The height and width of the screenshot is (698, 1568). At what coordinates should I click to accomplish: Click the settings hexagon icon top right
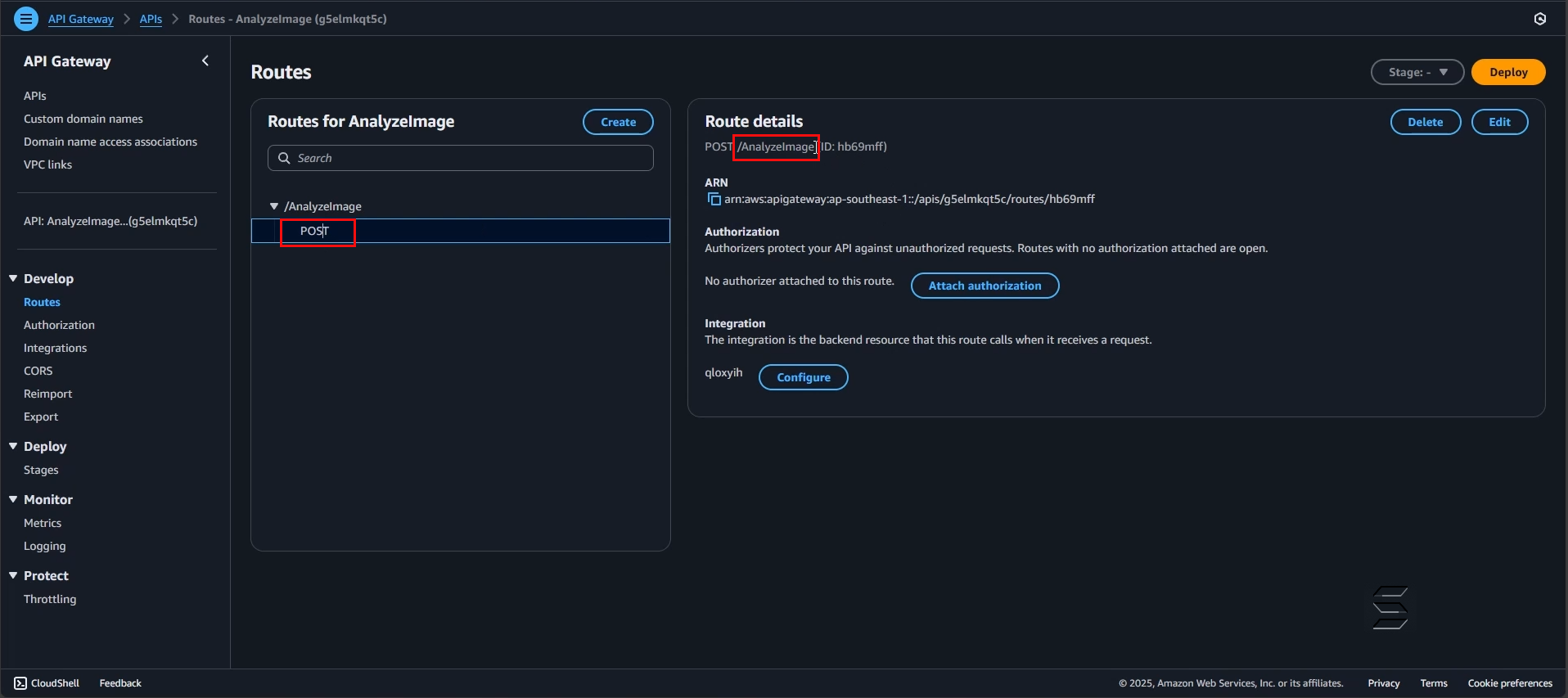pos(1539,19)
